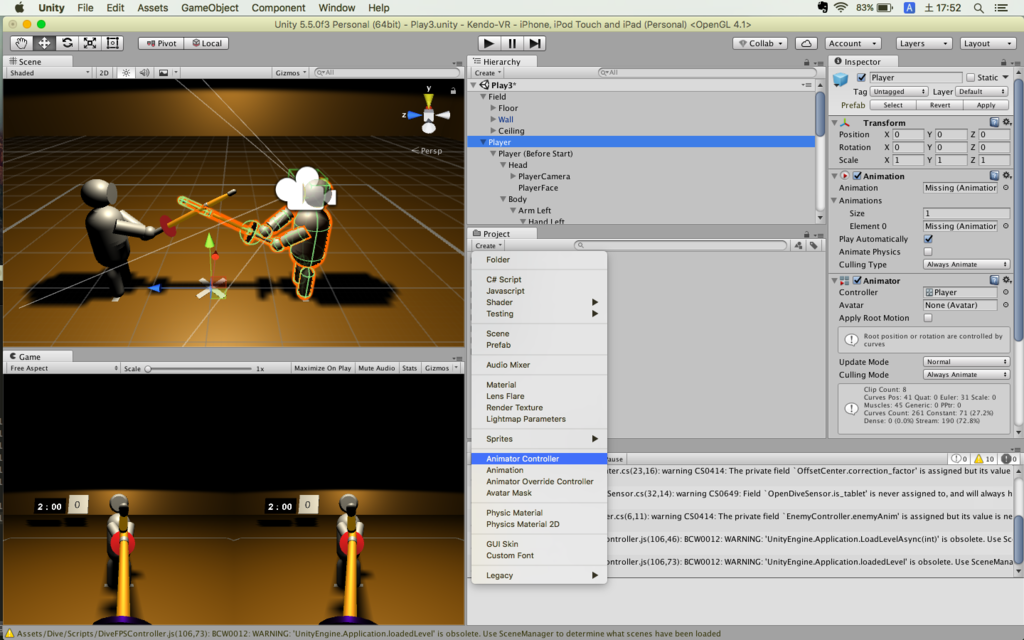Toggle scene audio speaker icon

[144, 72]
